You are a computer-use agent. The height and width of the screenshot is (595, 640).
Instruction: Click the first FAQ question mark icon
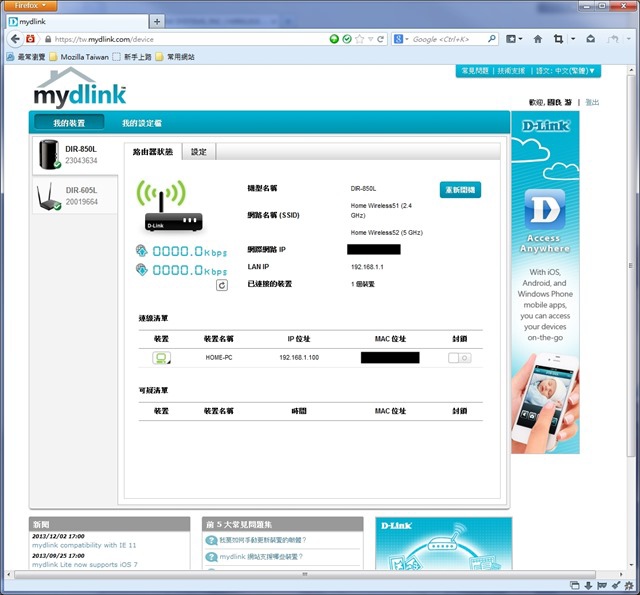211,540
